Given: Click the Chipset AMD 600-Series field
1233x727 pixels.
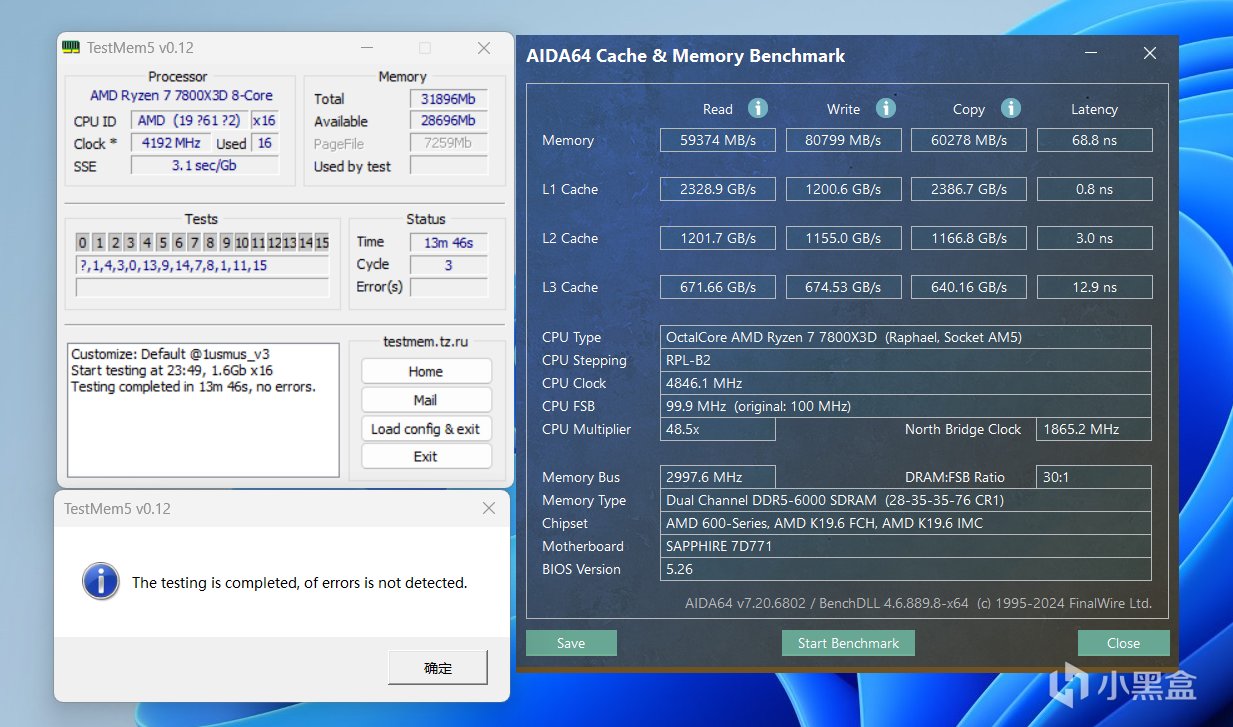Looking at the screenshot, I should click(x=906, y=523).
